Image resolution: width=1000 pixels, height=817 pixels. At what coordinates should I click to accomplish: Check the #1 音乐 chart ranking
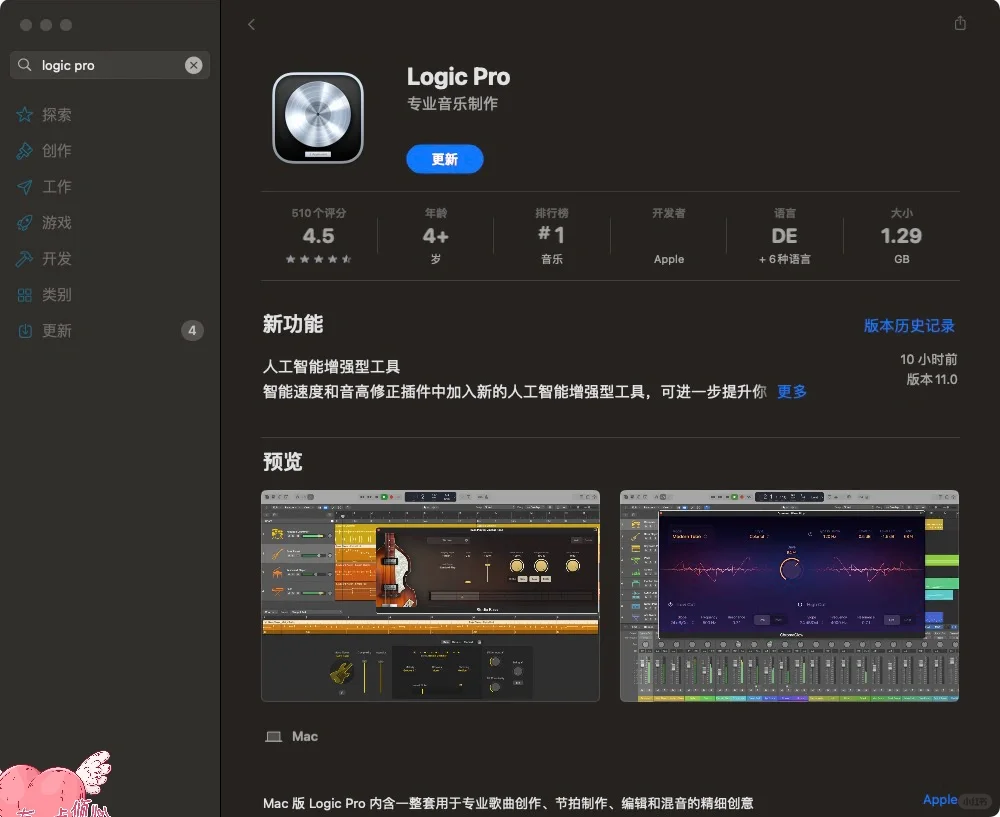551,236
